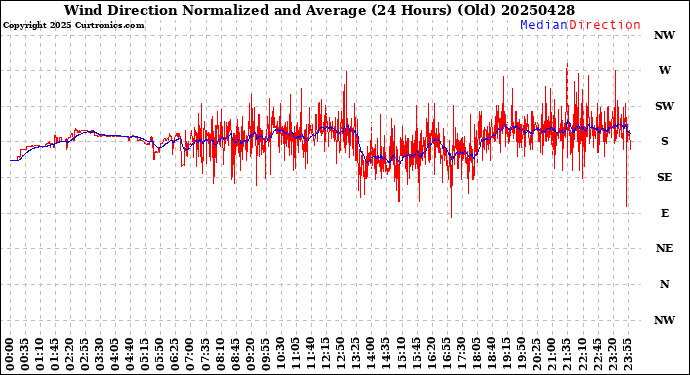Click the 11:40 time label
Viewport: 690px width, 375px height.
pyautogui.click(x=310, y=354)
